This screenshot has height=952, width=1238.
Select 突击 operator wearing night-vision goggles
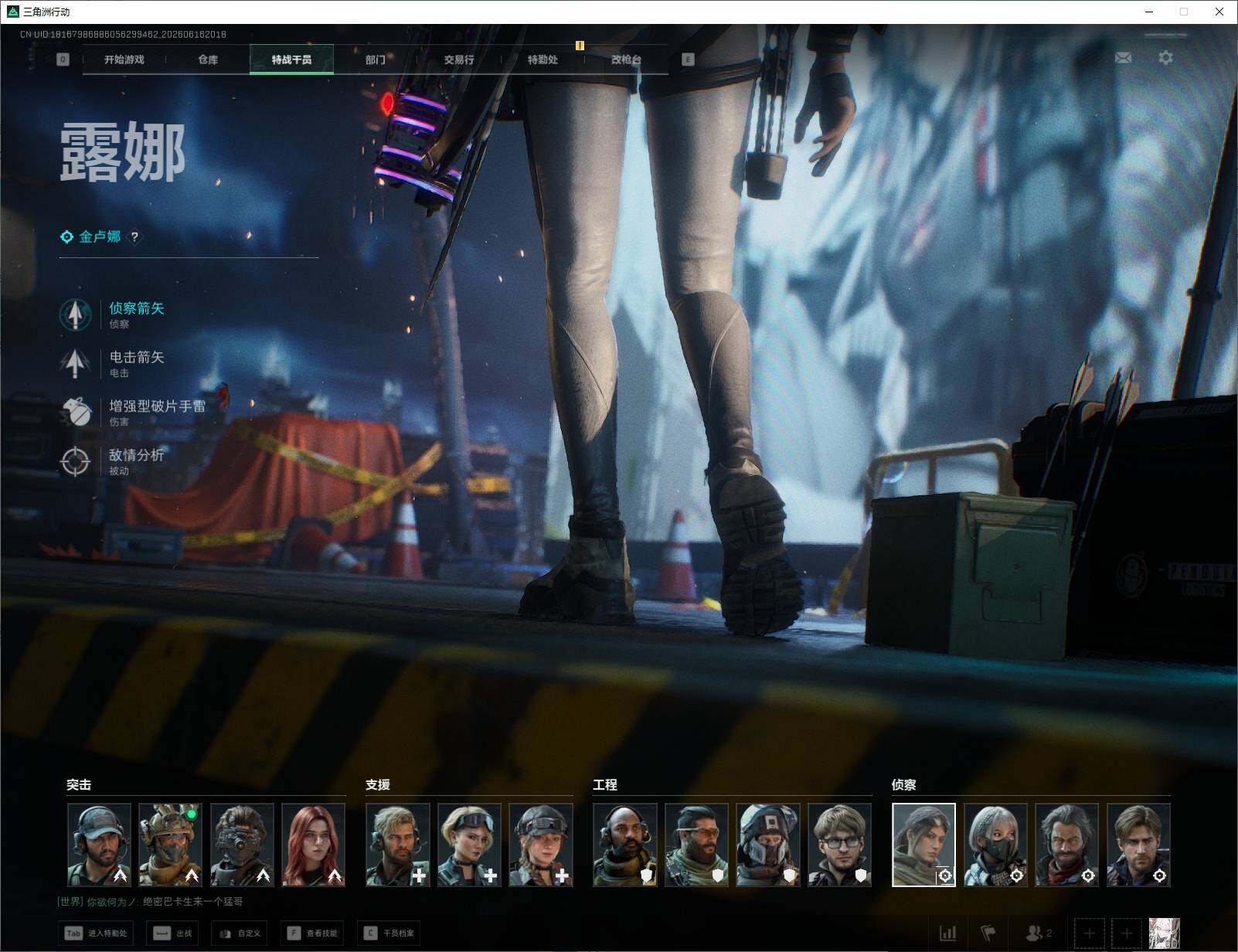point(242,845)
